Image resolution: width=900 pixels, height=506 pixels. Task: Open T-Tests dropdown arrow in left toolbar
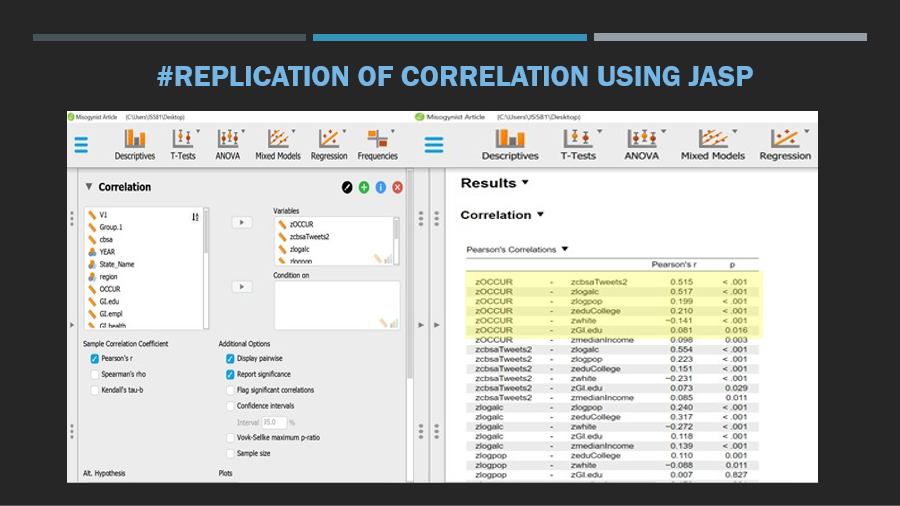pos(199,131)
